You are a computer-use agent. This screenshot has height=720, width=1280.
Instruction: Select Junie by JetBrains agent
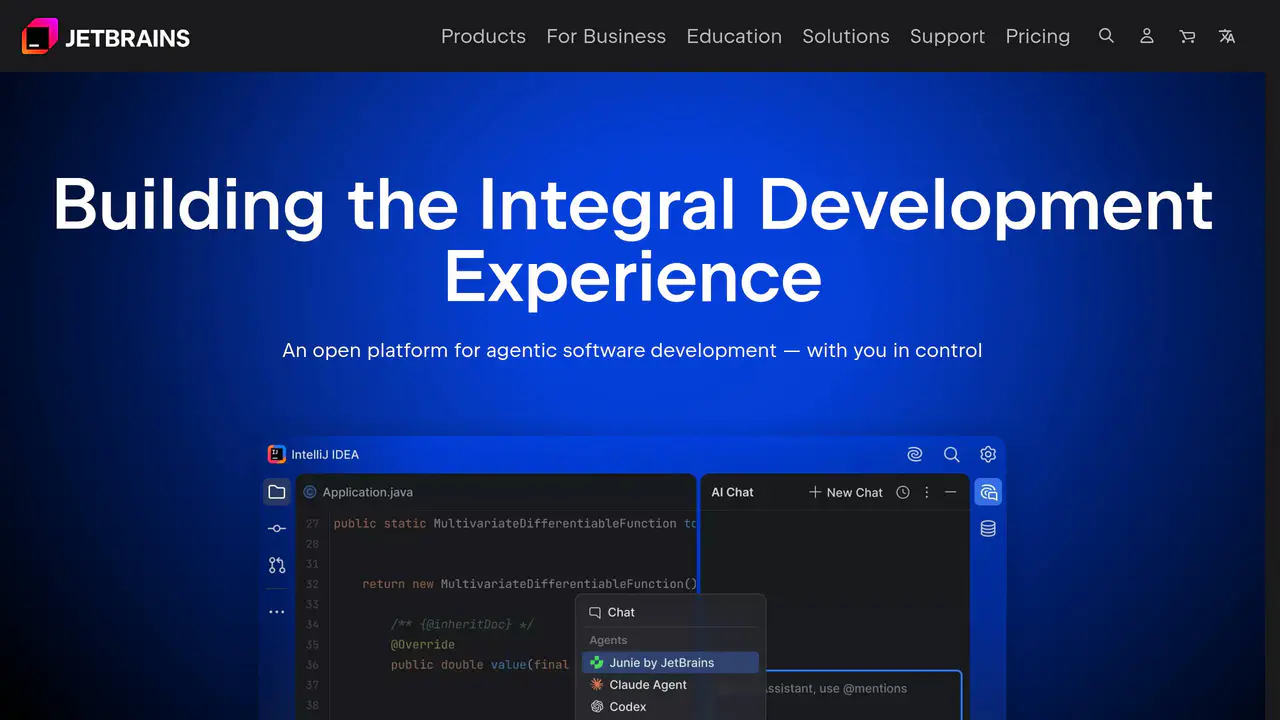(670, 662)
